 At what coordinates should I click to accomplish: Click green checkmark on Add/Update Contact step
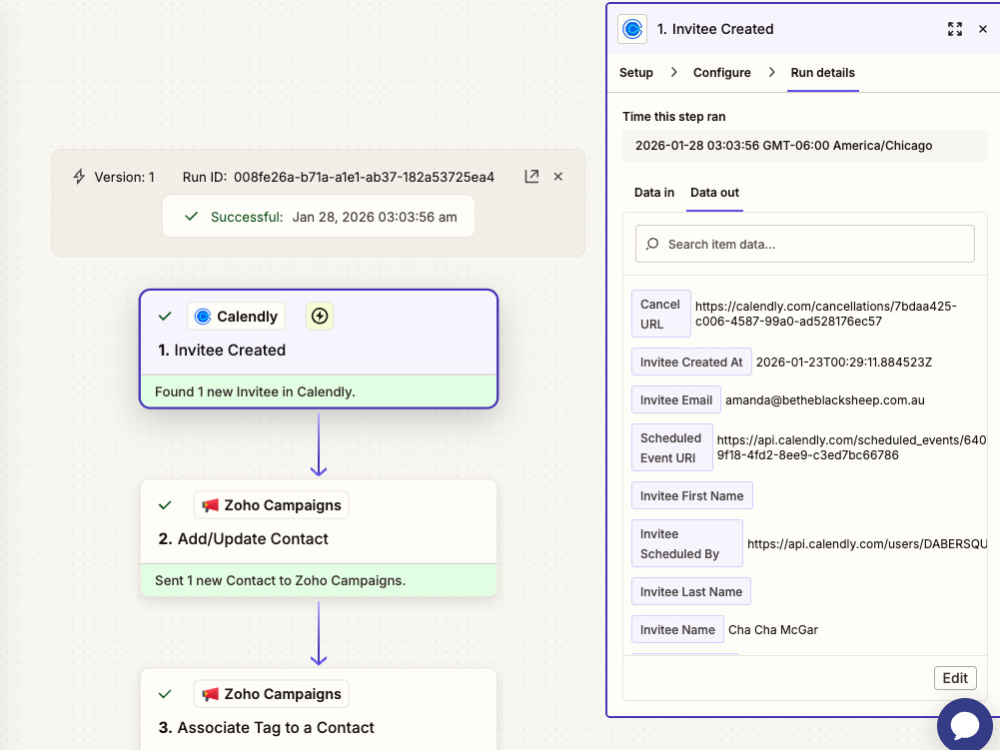click(165, 505)
